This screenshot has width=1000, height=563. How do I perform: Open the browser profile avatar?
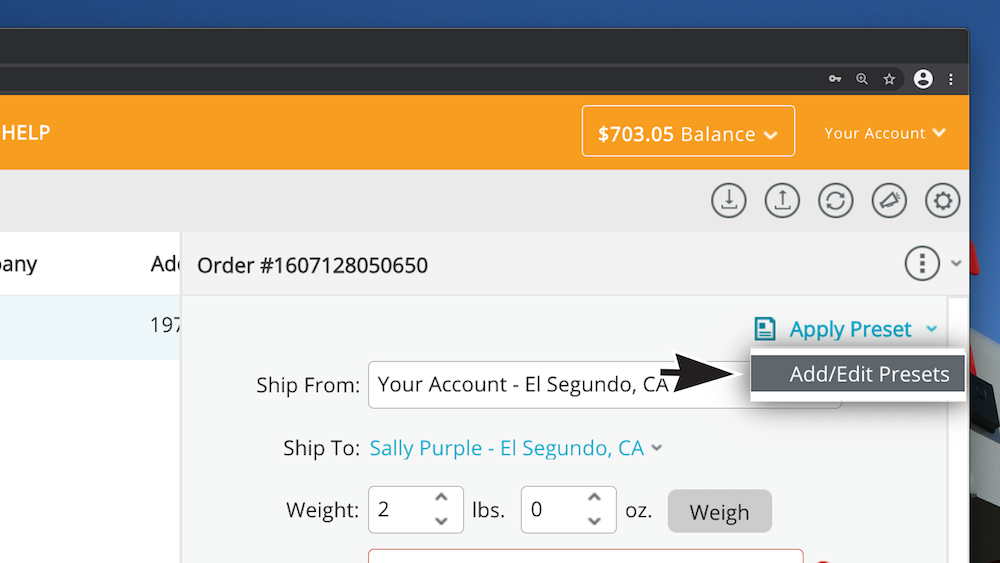[923, 79]
